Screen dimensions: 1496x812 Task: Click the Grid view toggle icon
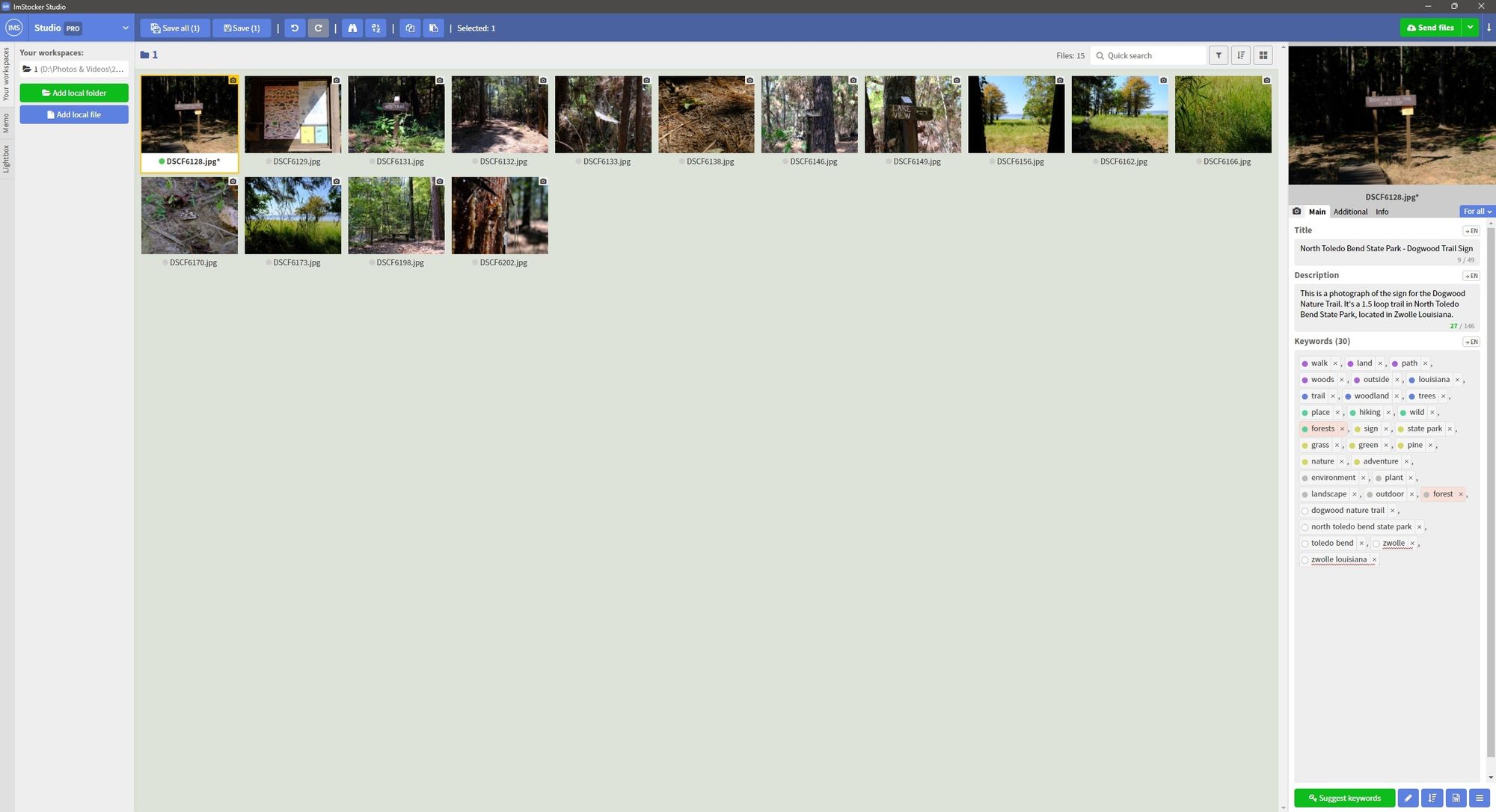1264,55
